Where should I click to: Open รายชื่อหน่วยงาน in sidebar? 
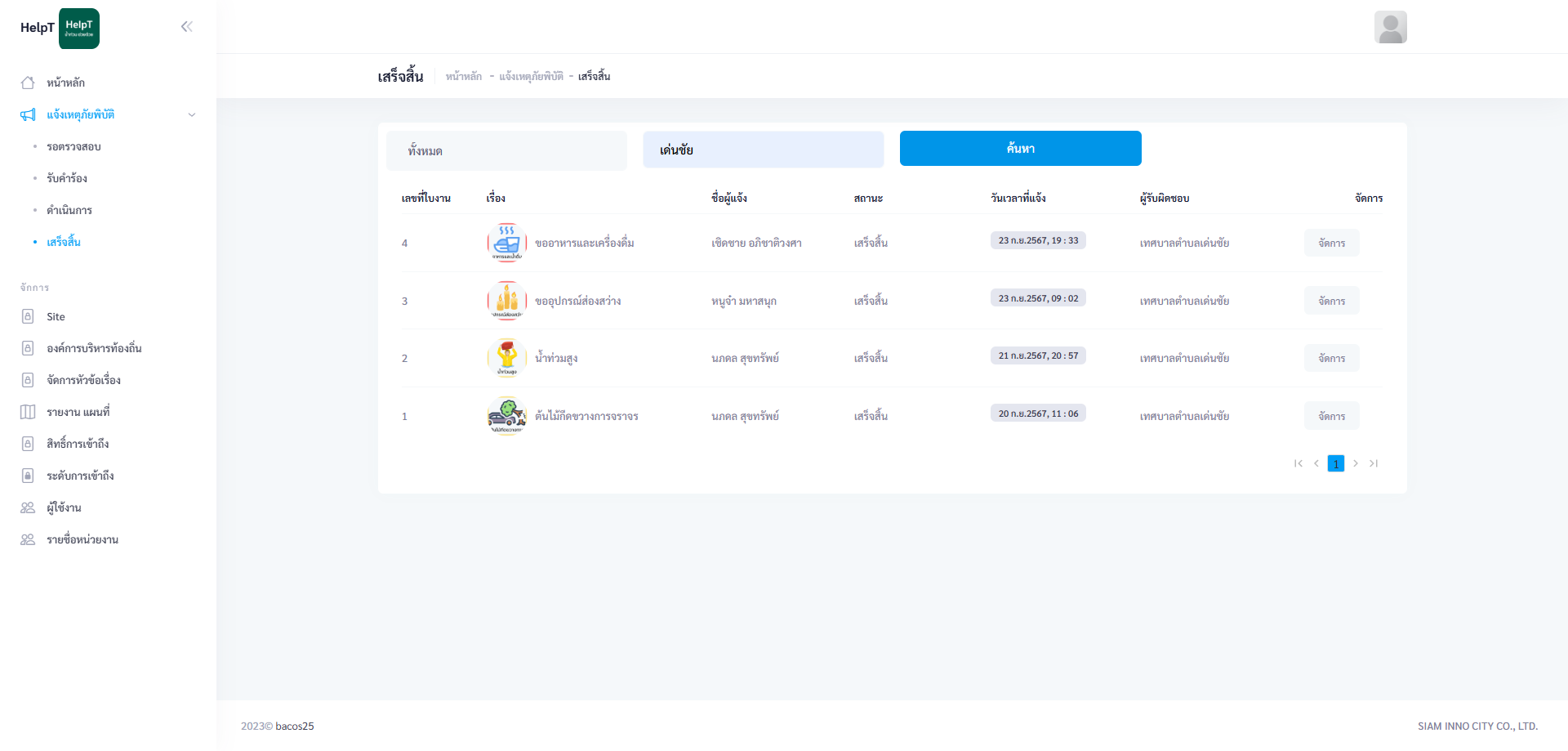[x=82, y=539]
